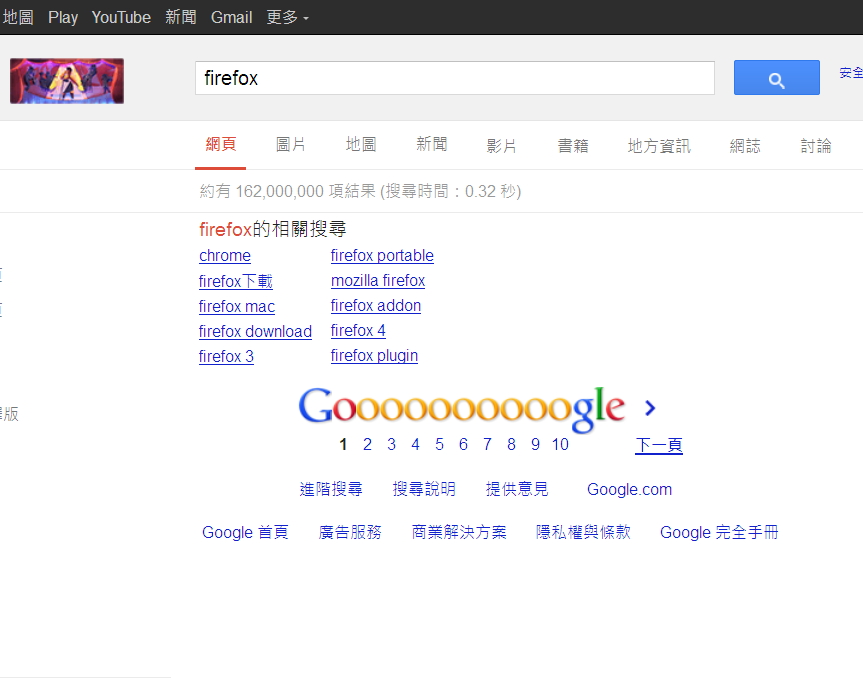The width and height of the screenshot is (863, 689).
Task: Open Gmail in the top bar
Action: 231,17
